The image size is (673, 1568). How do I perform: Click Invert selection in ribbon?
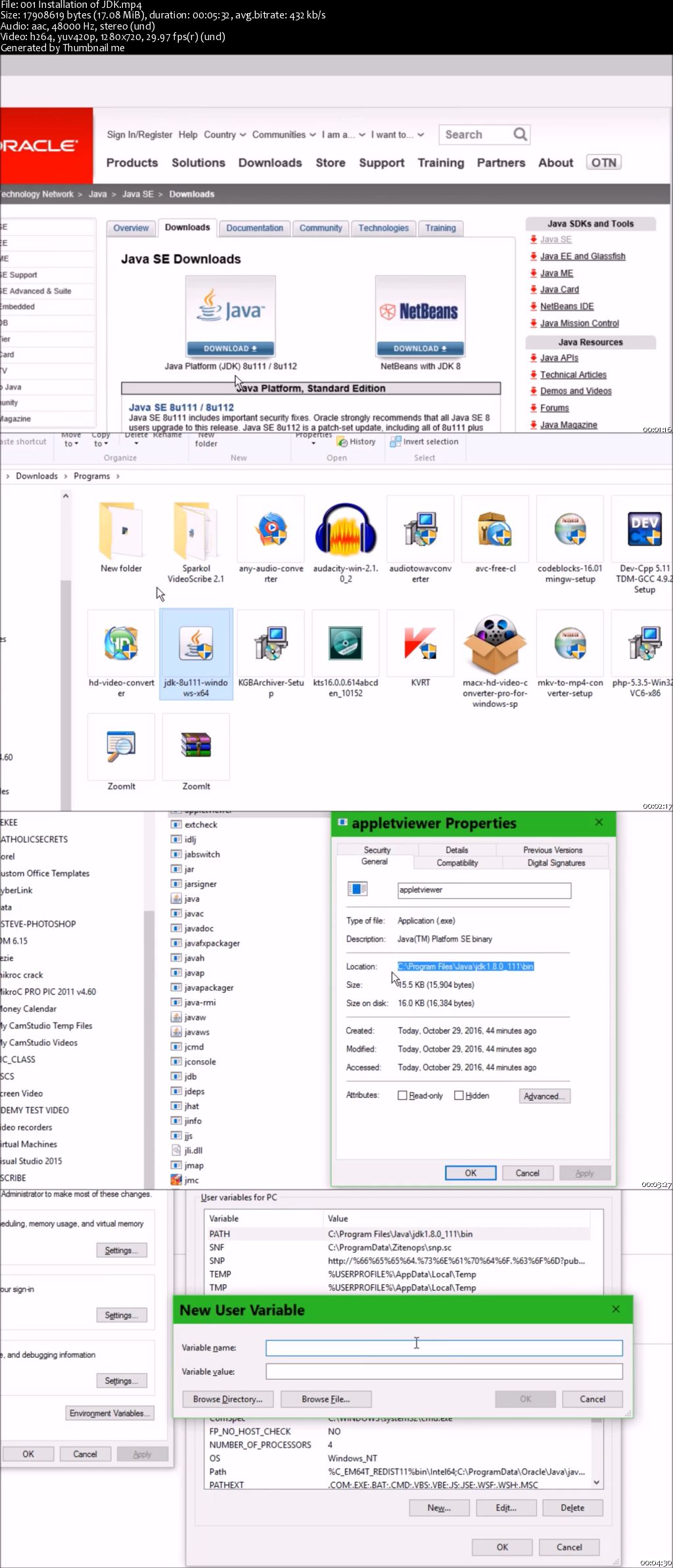[x=424, y=441]
